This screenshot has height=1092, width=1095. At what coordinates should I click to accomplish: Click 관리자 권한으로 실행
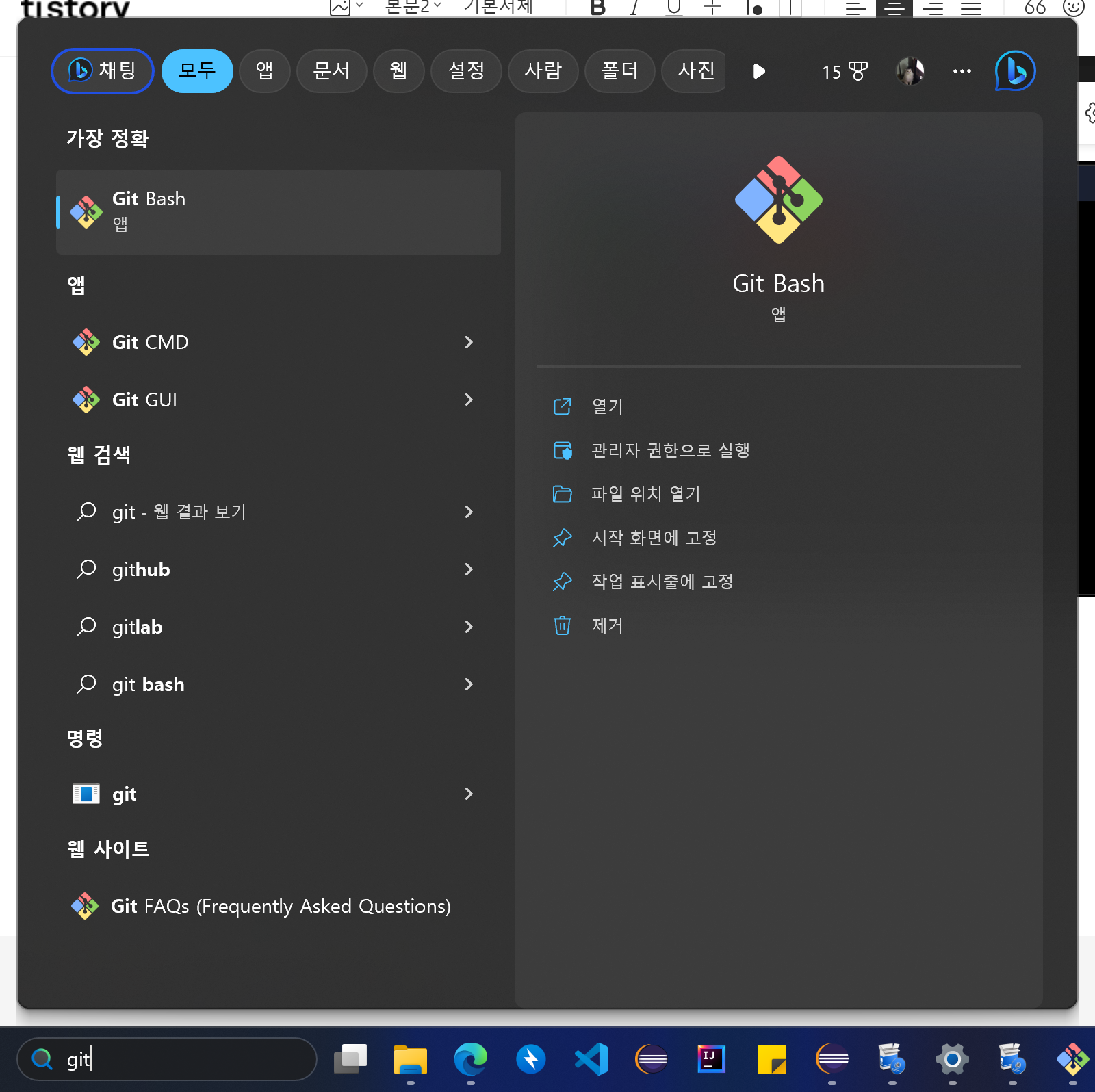click(779, 450)
